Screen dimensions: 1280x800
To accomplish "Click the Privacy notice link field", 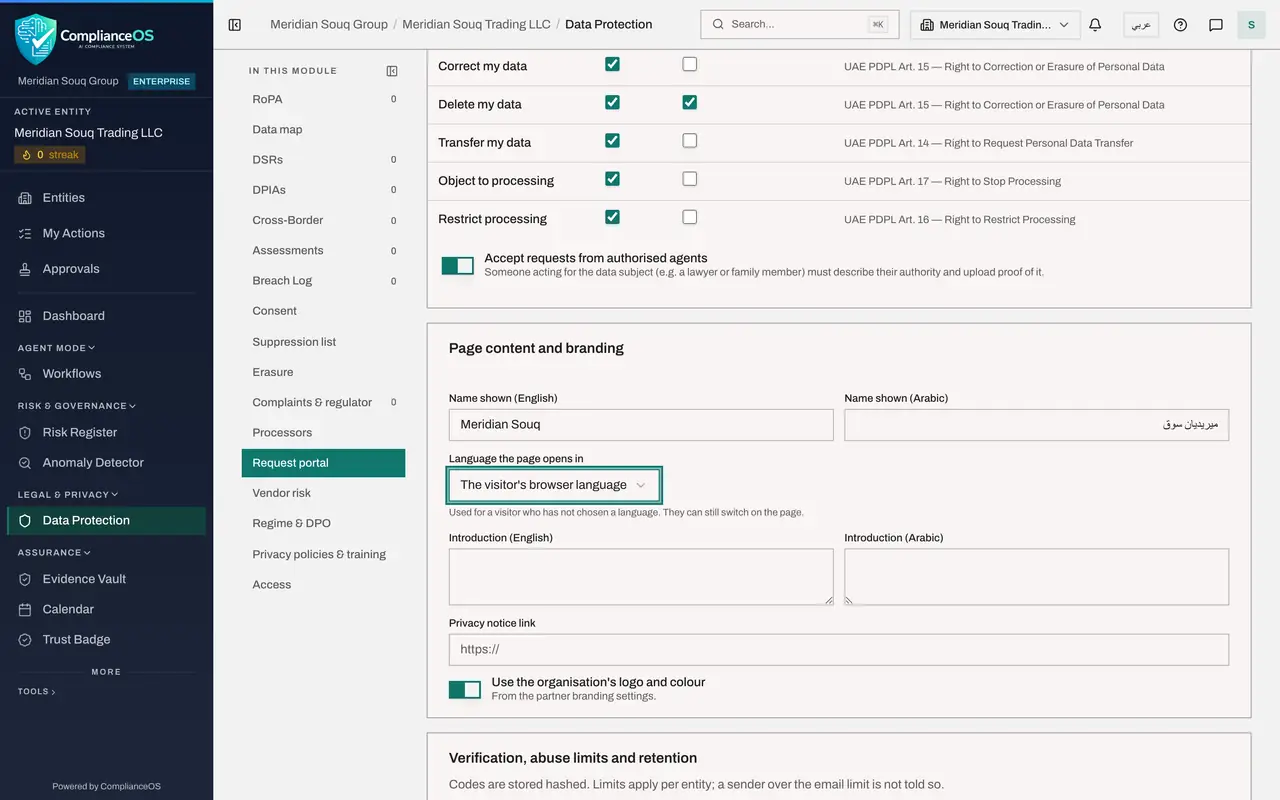I will point(839,649).
